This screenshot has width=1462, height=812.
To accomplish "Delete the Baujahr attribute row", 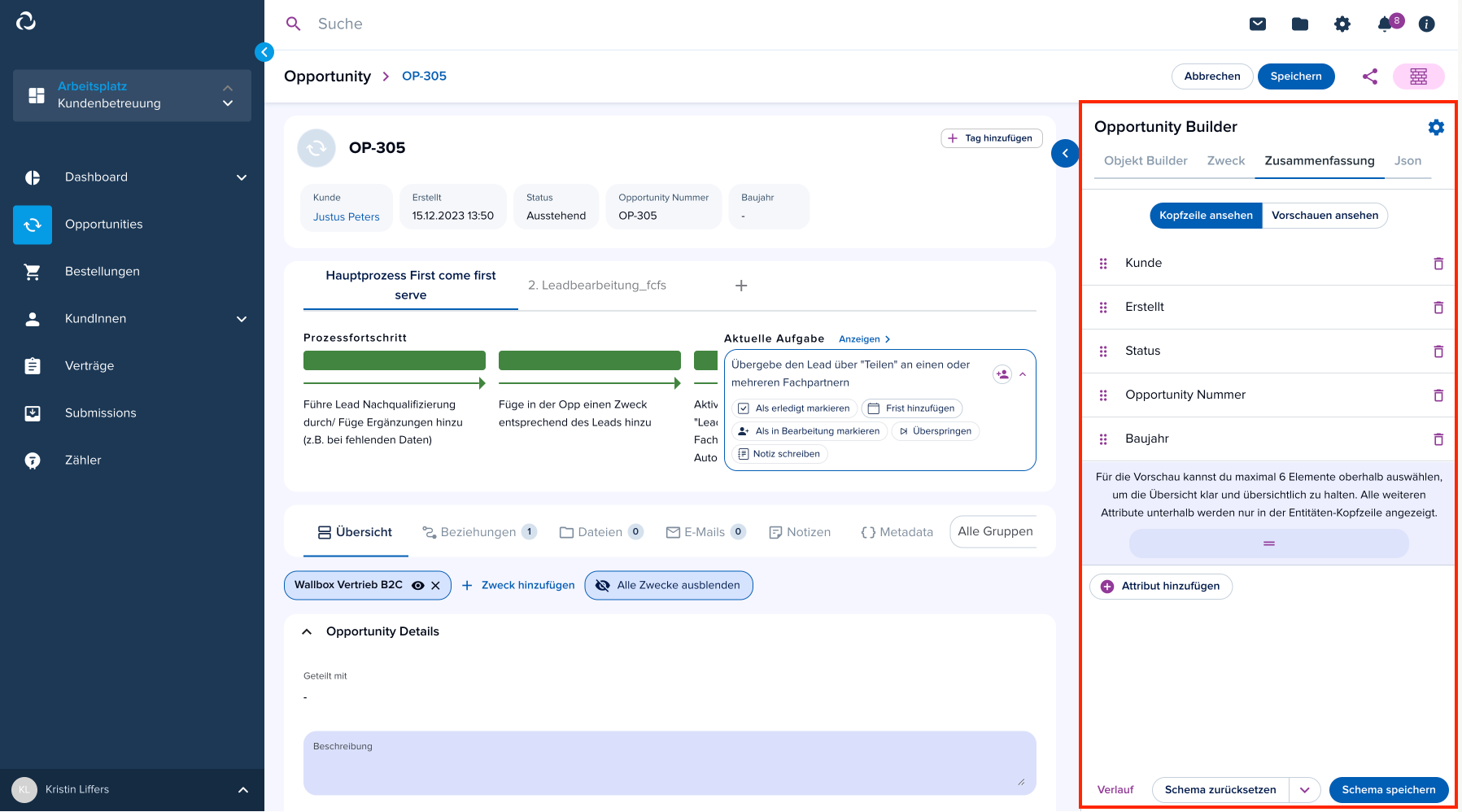I will point(1438,439).
